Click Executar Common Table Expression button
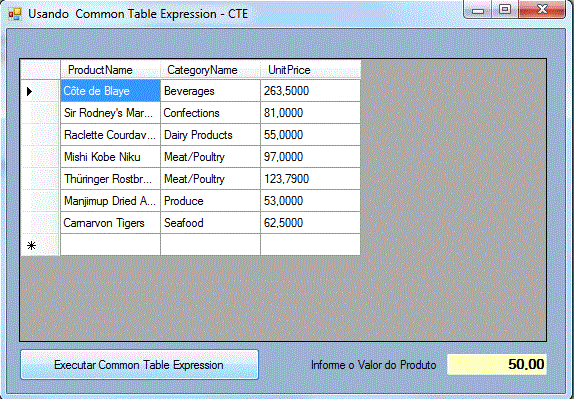 click(139, 365)
